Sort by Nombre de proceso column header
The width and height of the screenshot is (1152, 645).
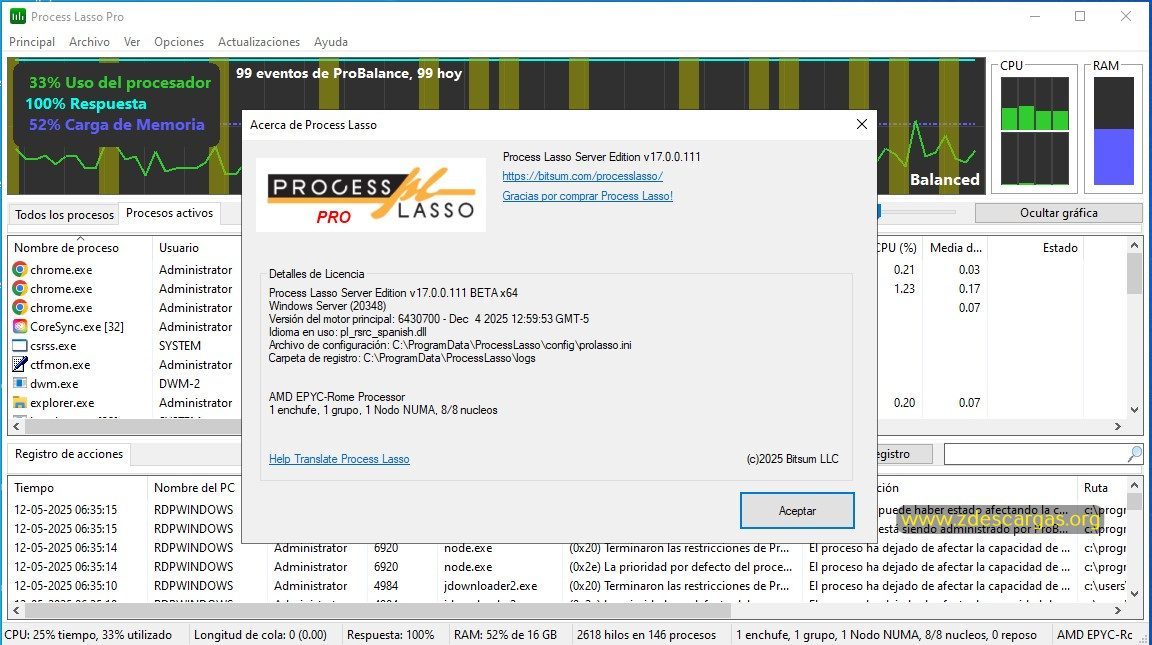(x=80, y=248)
